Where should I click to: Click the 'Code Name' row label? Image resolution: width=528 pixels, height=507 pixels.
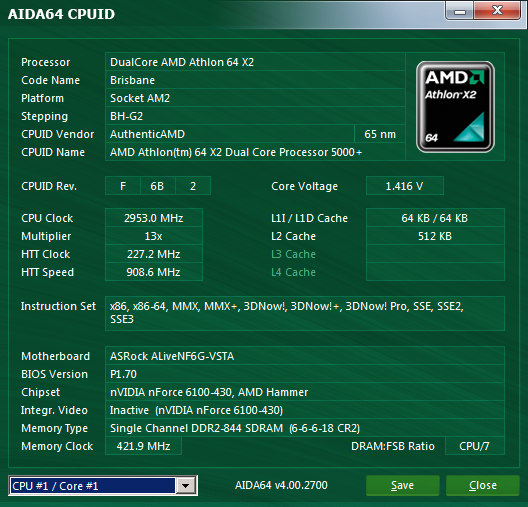(x=51, y=80)
